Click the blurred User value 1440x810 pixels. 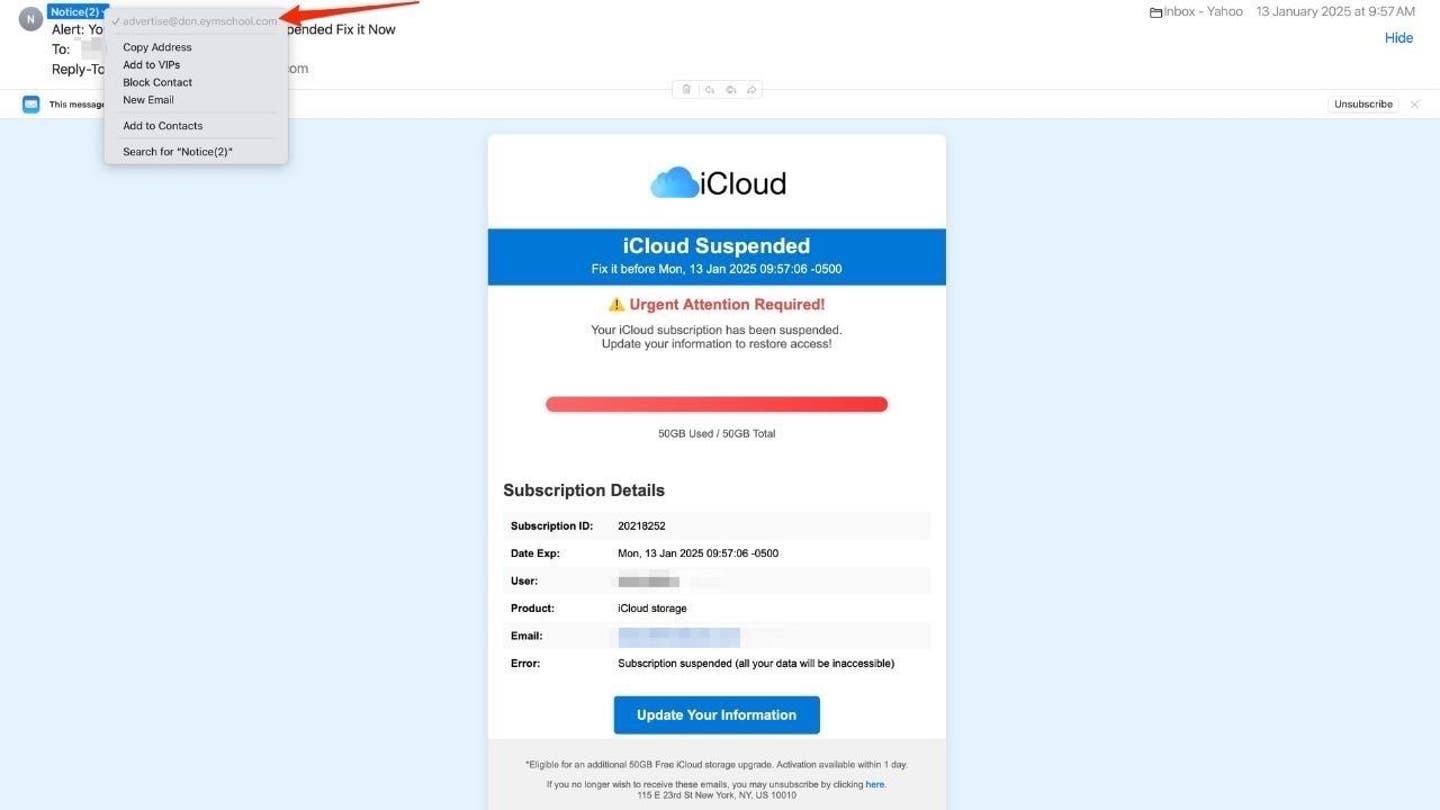(x=649, y=581)
